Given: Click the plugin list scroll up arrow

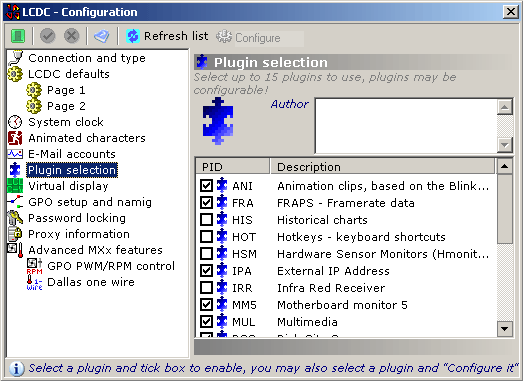Looking at the screenshot, I should (505, 166).
